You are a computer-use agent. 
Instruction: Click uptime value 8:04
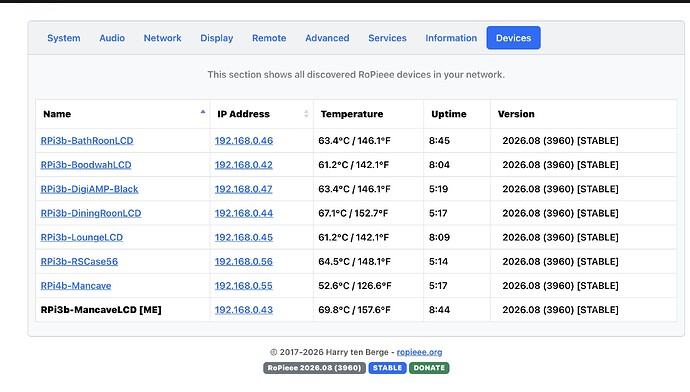coord(439,165)
